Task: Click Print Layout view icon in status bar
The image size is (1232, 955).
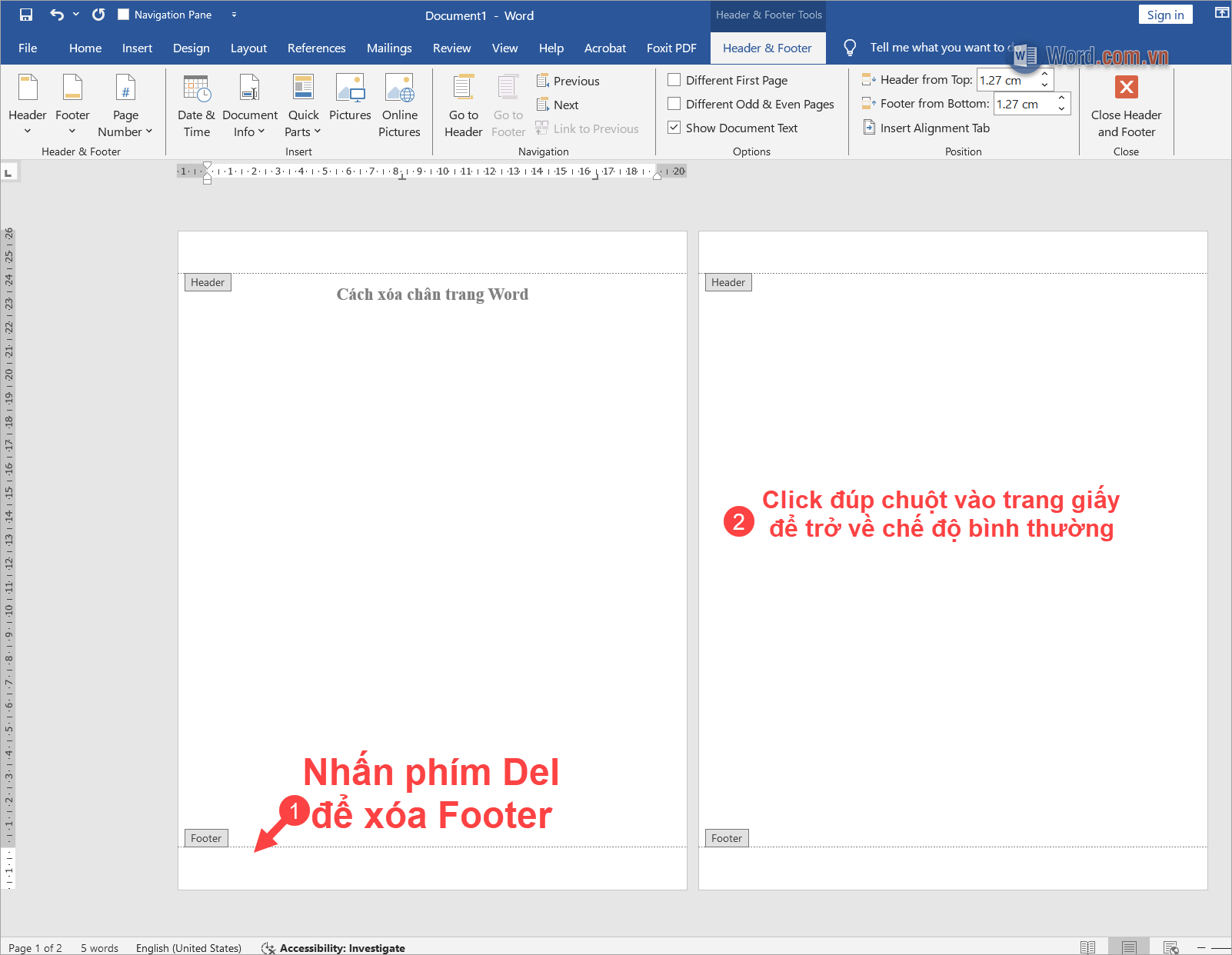Action: click(1129, 947)
